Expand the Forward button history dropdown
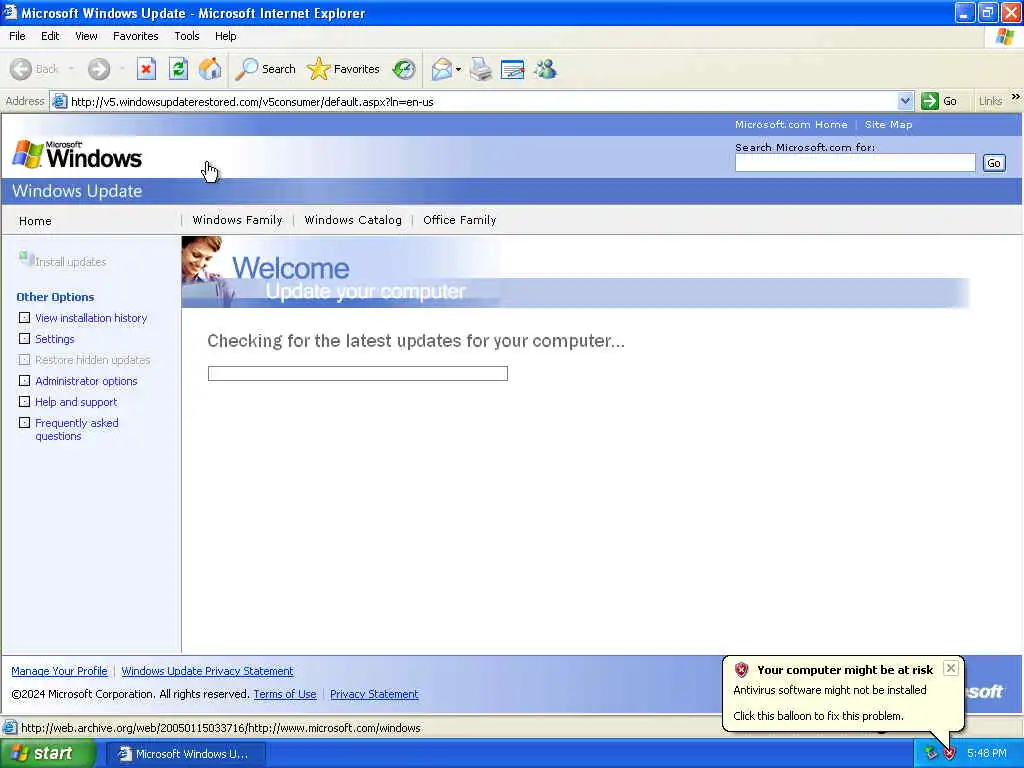1024x768 pixels. click(121, 69)
